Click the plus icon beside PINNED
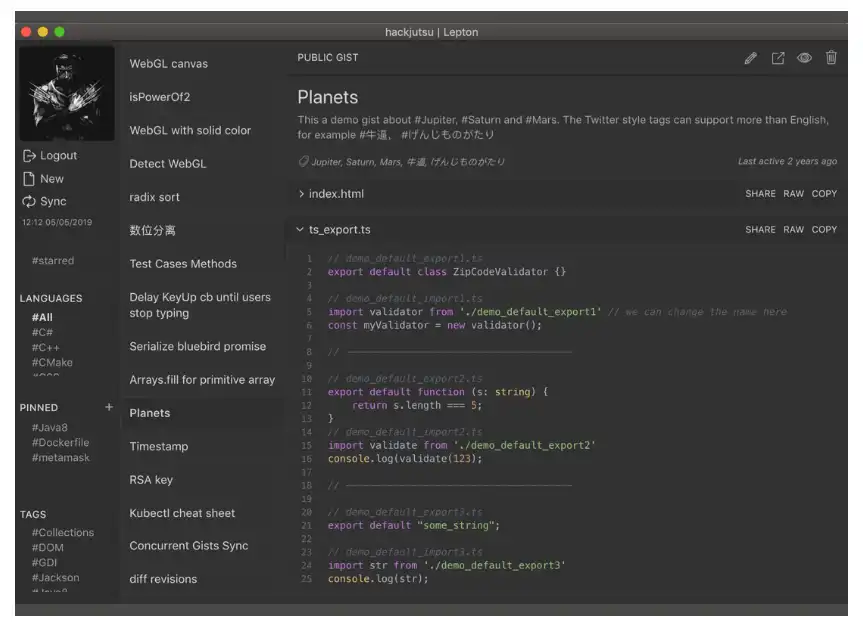The width and height of the screenshot is (863, 626). pyautogui.click(x=109, y=407)
